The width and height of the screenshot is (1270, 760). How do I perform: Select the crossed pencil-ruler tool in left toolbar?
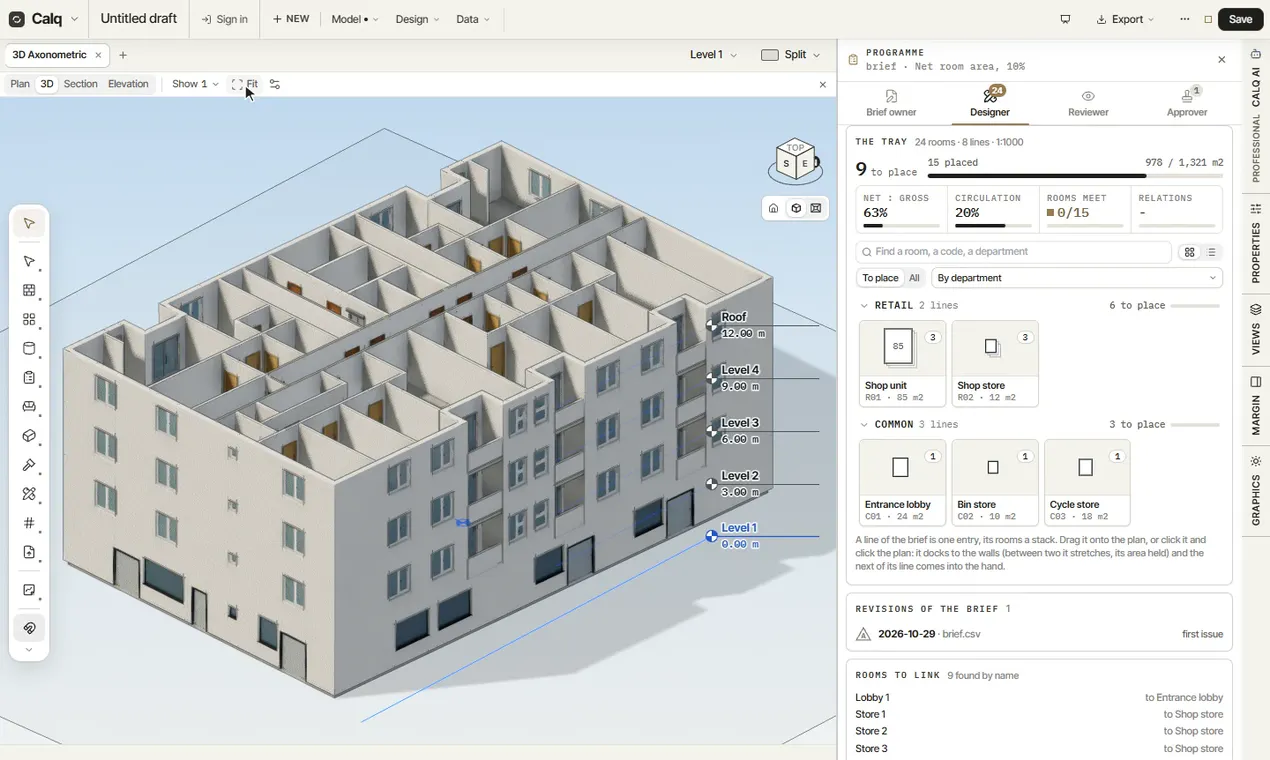point(29,494)
